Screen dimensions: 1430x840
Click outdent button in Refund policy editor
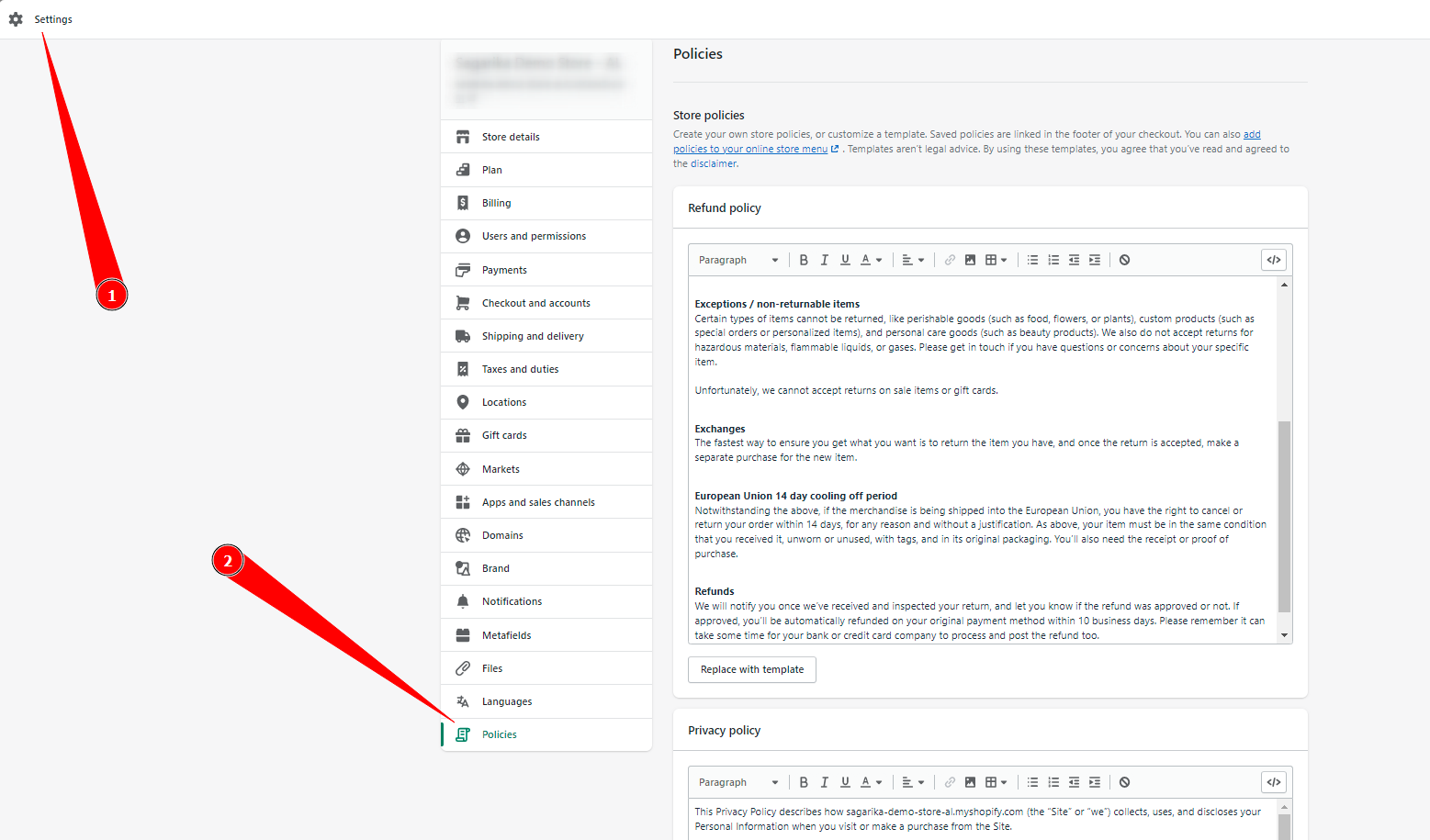point(1074,260)
